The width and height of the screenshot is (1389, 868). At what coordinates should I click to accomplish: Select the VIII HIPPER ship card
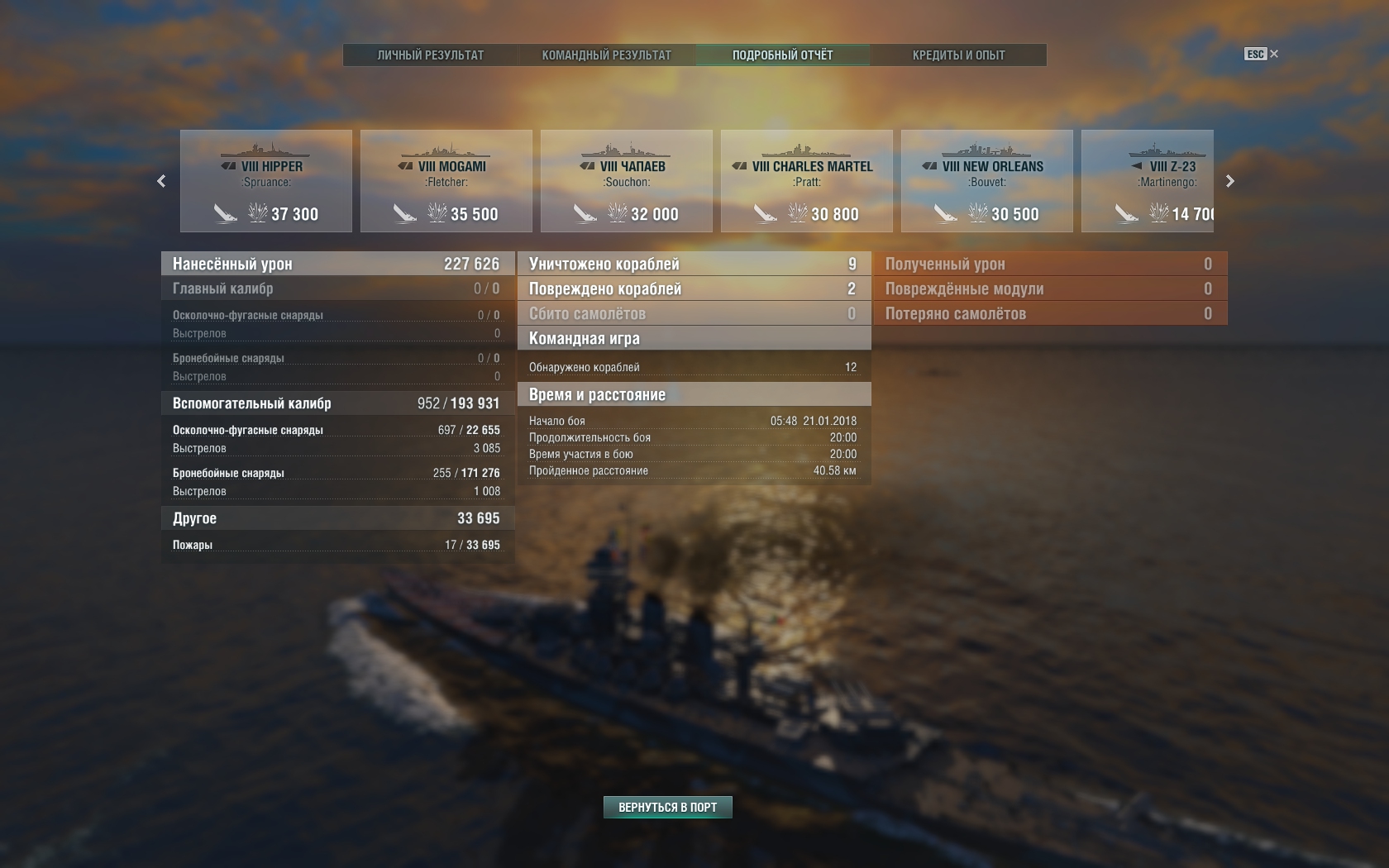click(x=266, y=181)
